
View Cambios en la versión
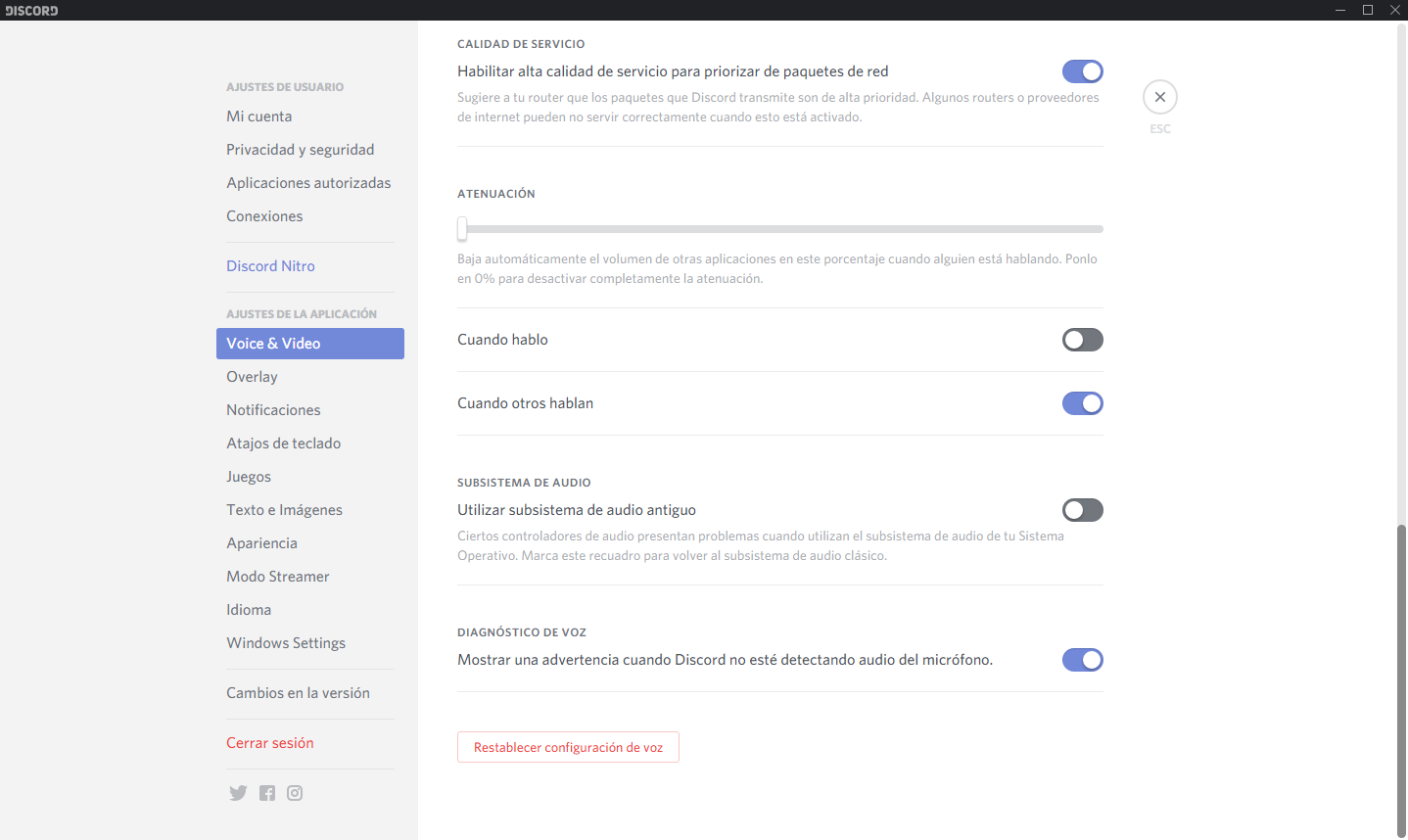click(x=310, y=693)
